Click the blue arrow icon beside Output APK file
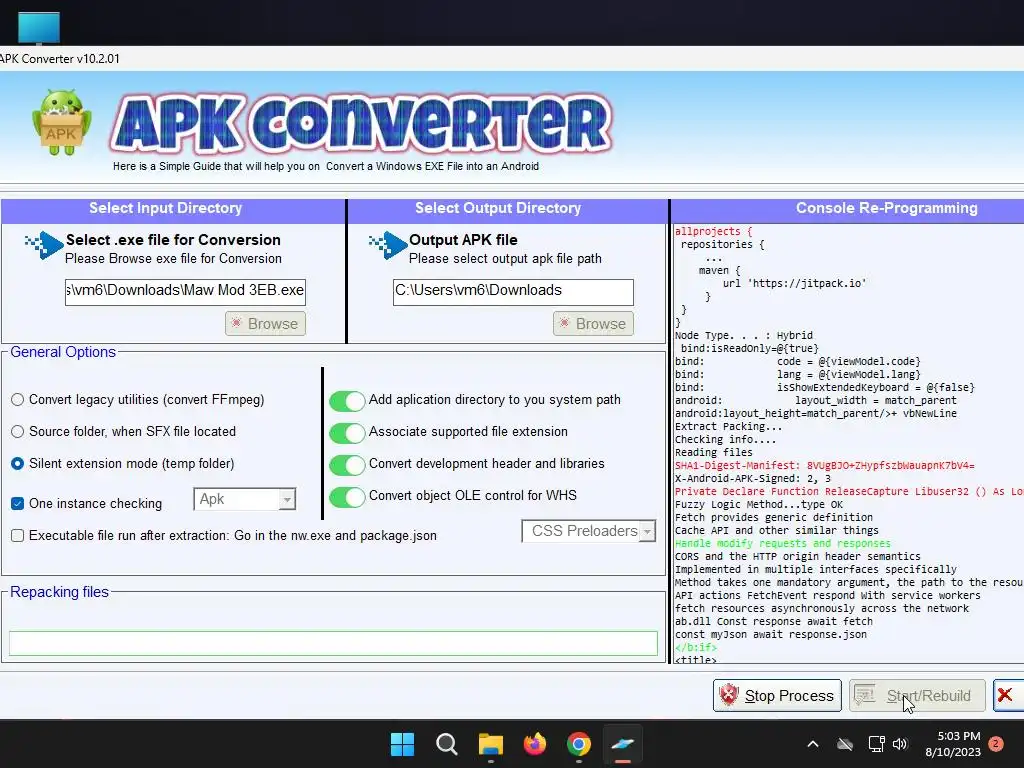1024x768 pixels. (388, 245)
